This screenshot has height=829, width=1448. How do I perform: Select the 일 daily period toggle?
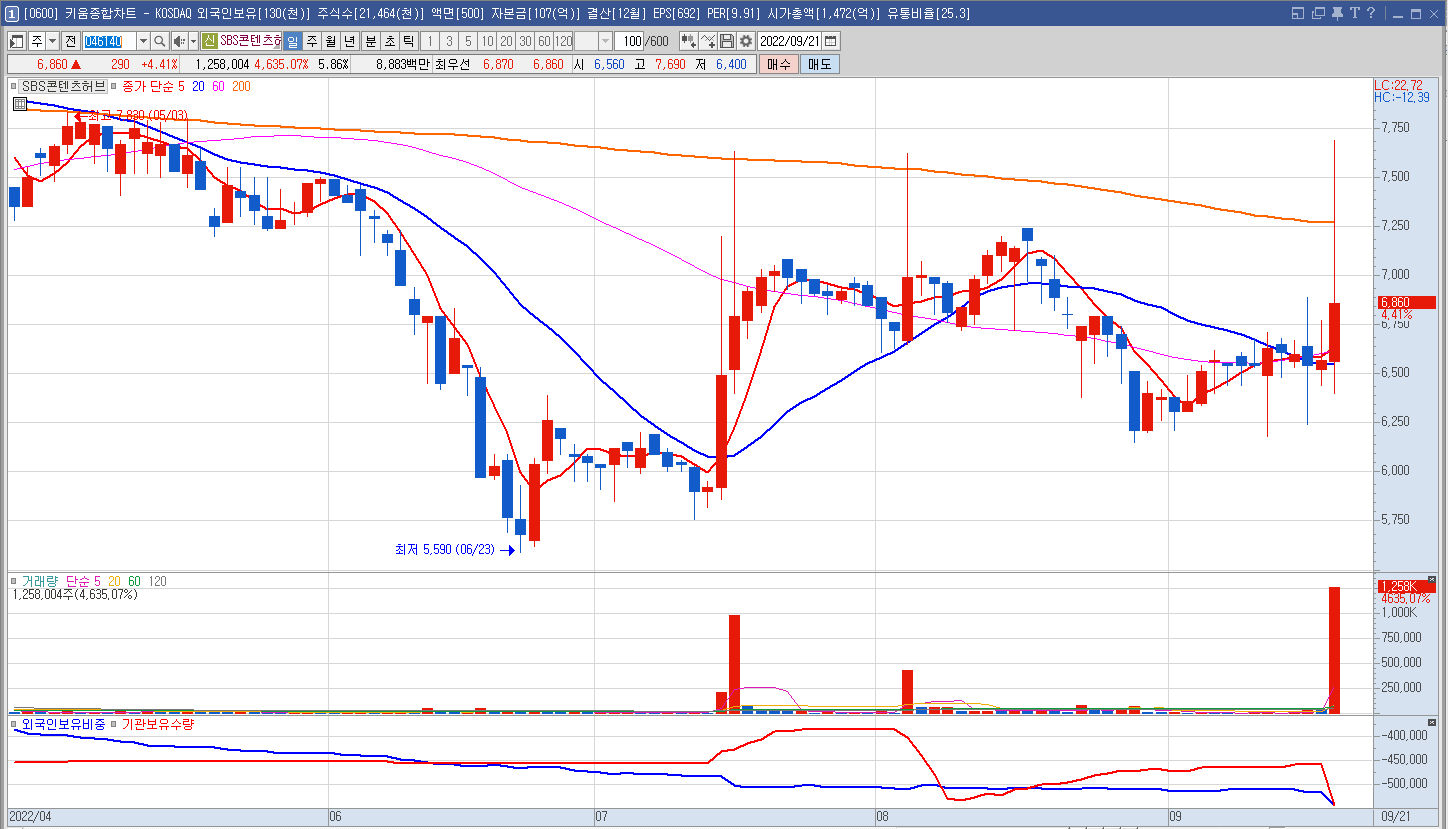pos(292,41)
